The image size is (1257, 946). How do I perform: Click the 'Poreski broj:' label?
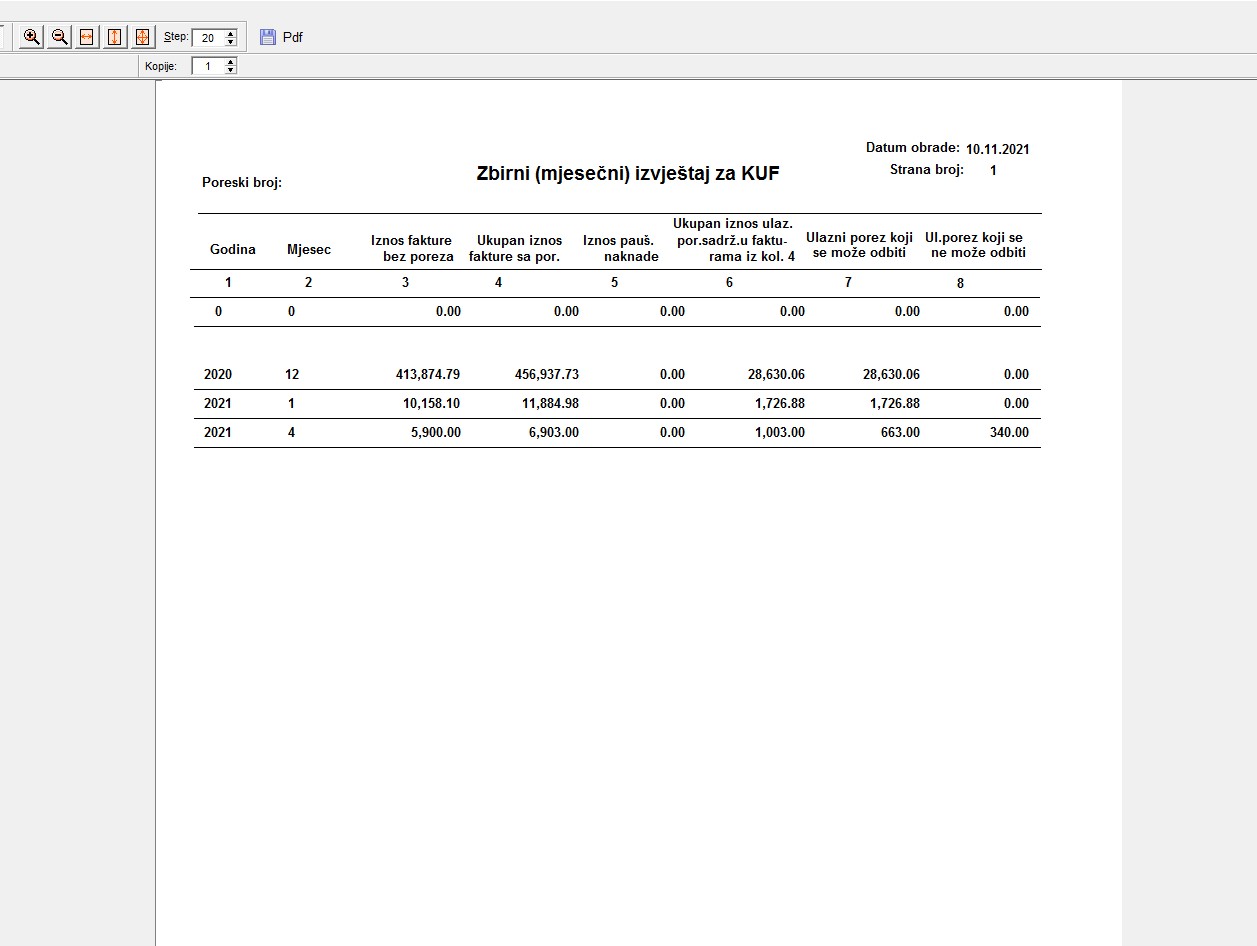click(242, 182)
